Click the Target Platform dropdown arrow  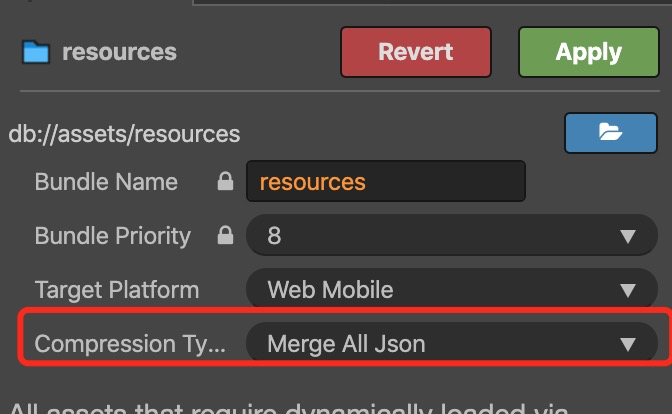(628, 291)
